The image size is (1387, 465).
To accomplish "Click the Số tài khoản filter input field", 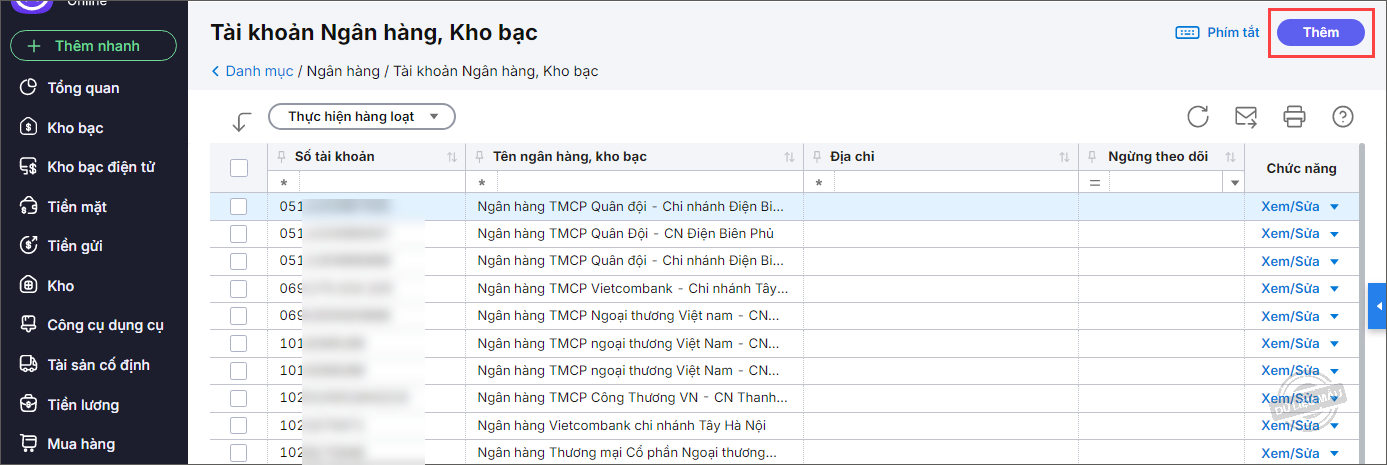I will [382, 183].
